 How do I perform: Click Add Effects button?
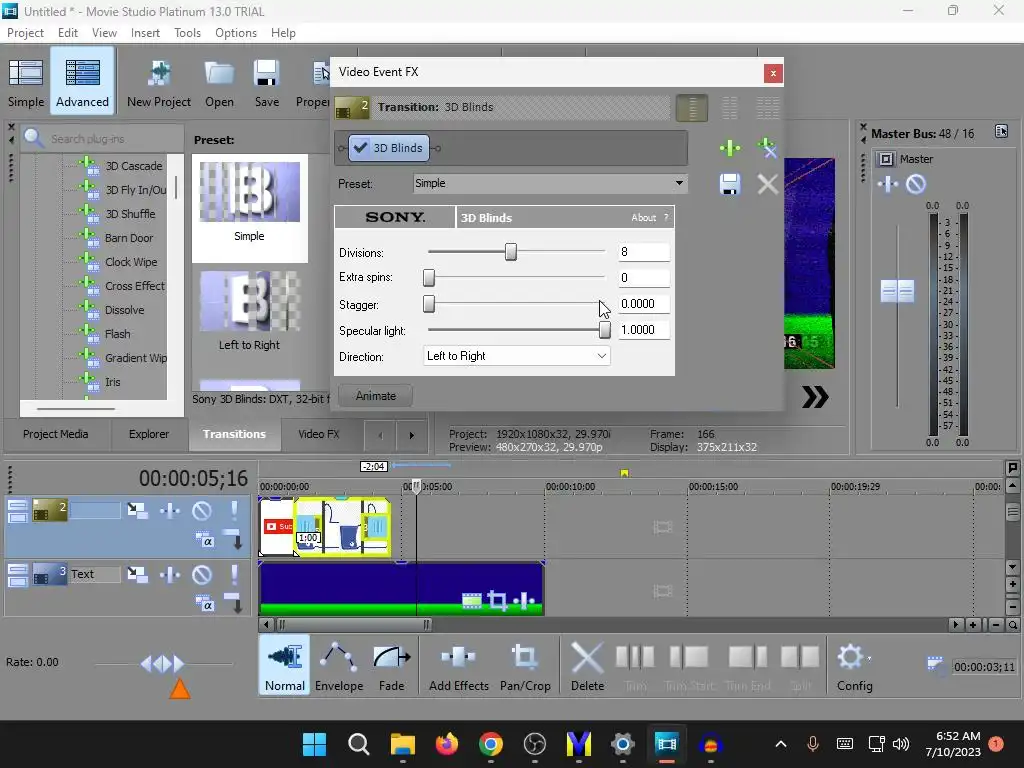458,666
